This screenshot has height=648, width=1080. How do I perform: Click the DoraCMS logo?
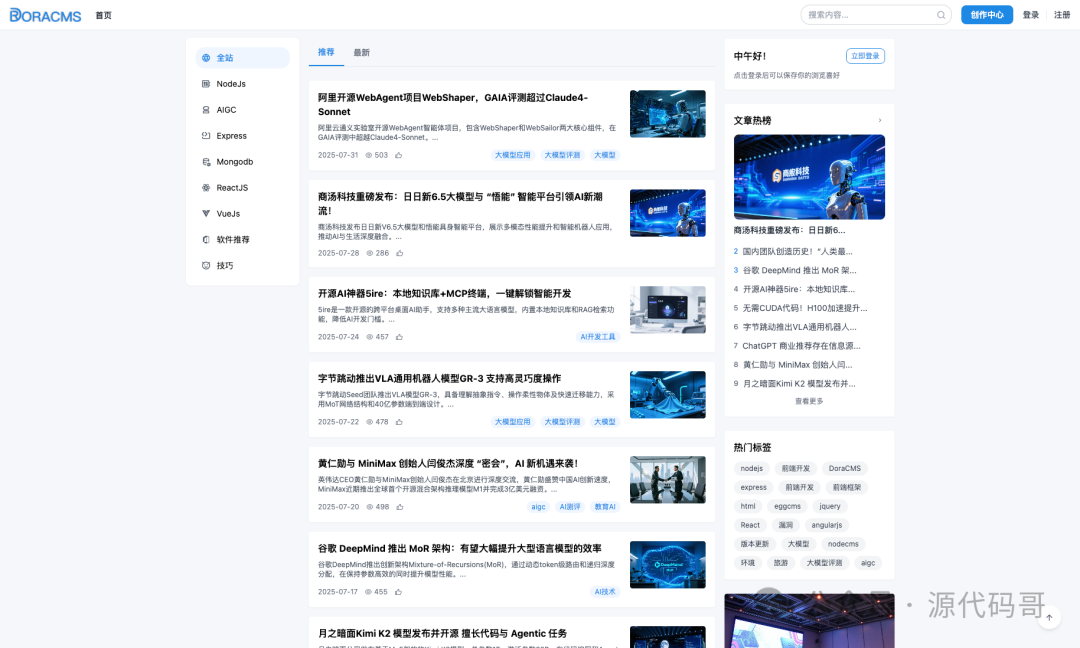[x=45, y=15]
